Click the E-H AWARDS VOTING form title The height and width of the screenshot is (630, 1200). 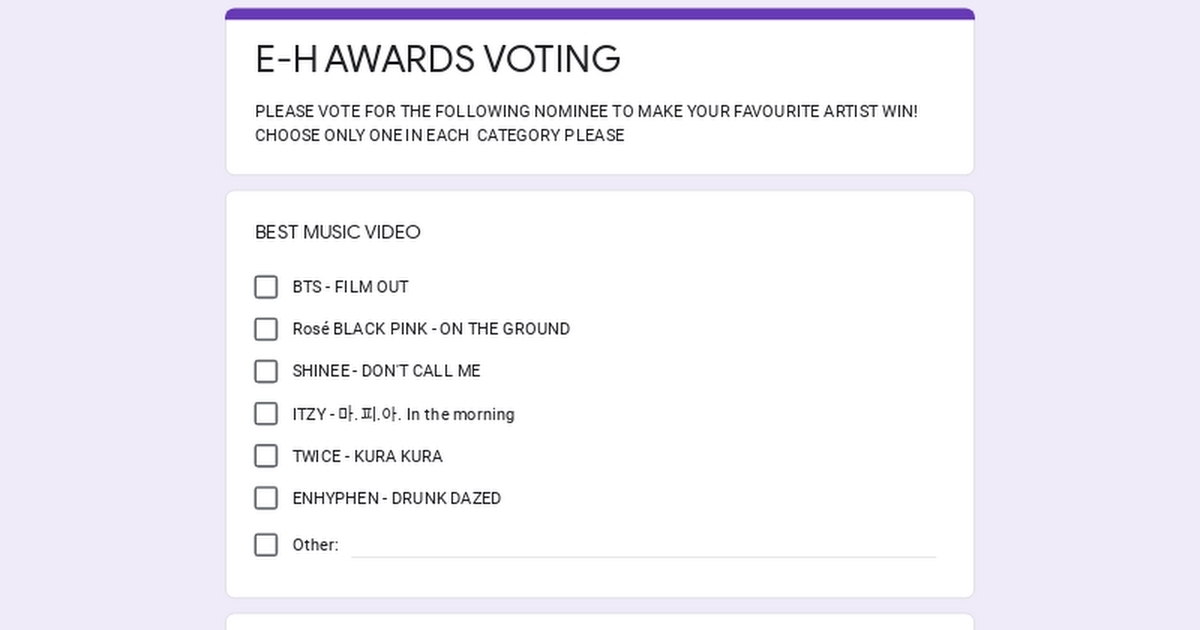(438, 59)
